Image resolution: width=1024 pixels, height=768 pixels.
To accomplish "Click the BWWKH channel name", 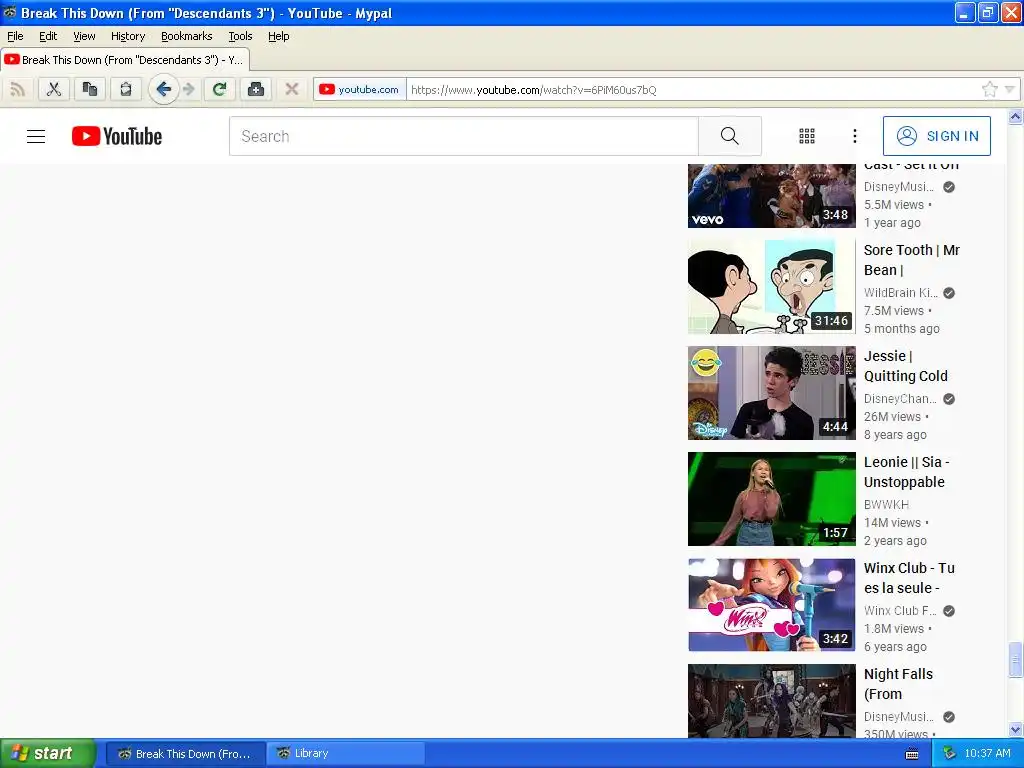I will (886, 504).
